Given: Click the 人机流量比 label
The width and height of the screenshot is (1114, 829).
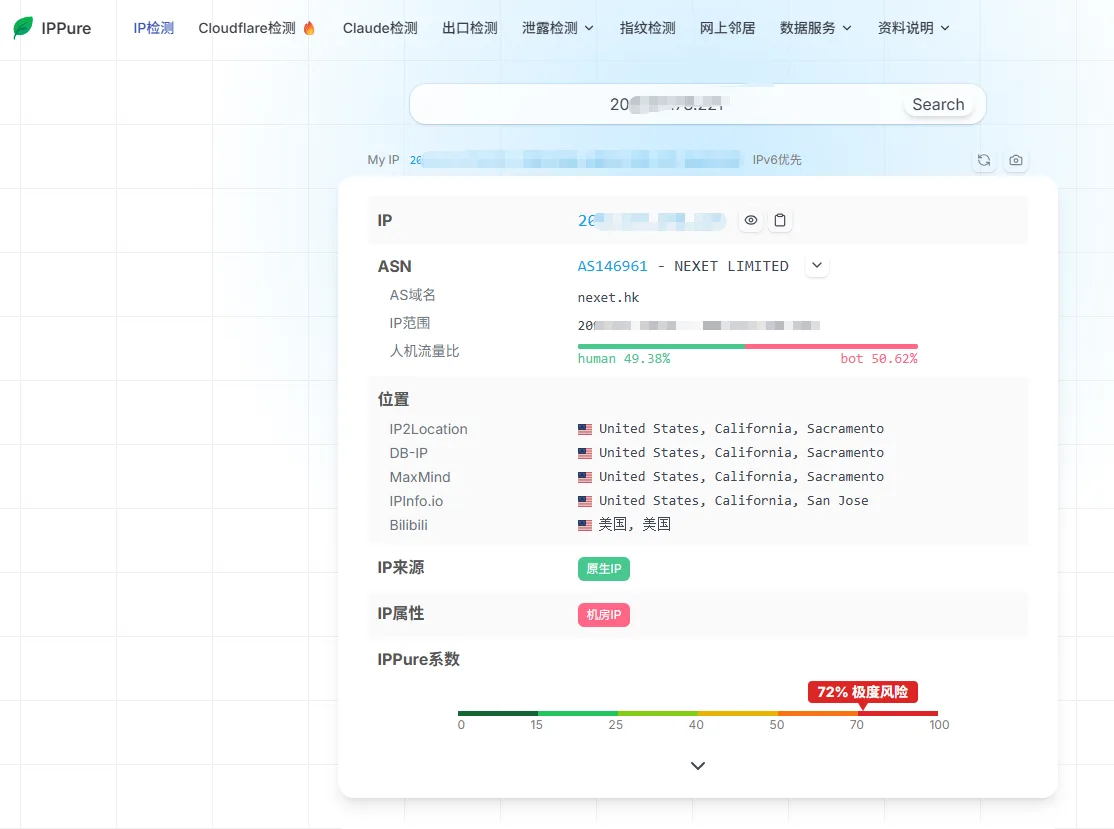Looking at the screenshot, I should click(424, 351).
